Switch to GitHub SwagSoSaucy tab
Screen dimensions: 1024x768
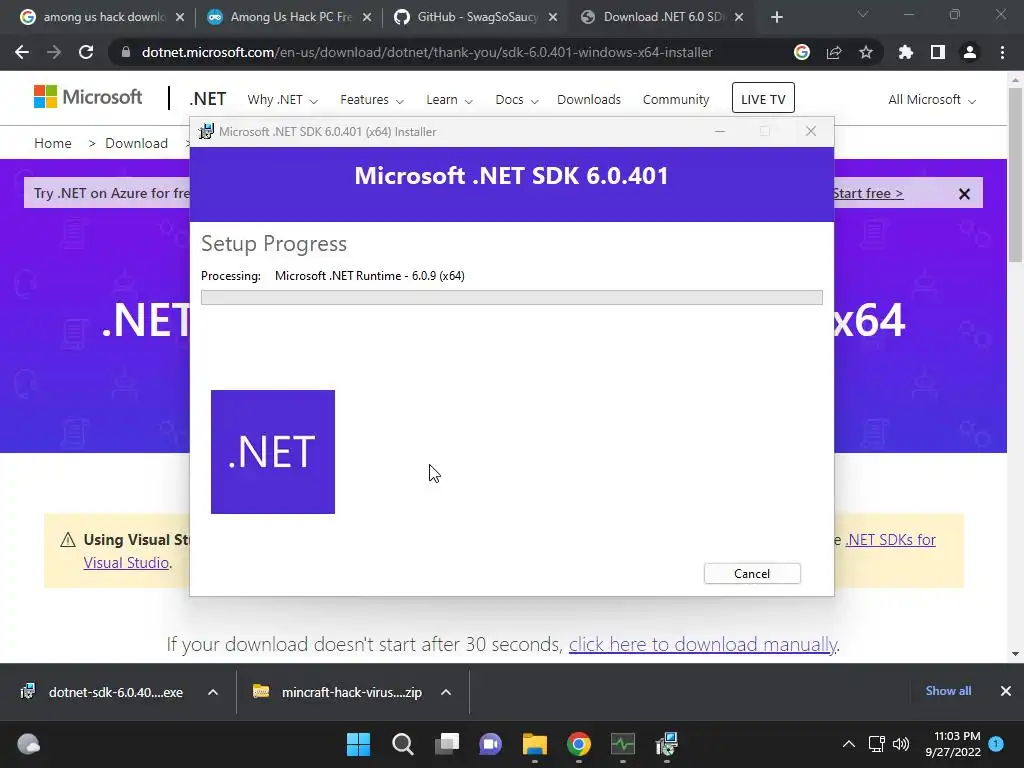[x=476, y=17]
